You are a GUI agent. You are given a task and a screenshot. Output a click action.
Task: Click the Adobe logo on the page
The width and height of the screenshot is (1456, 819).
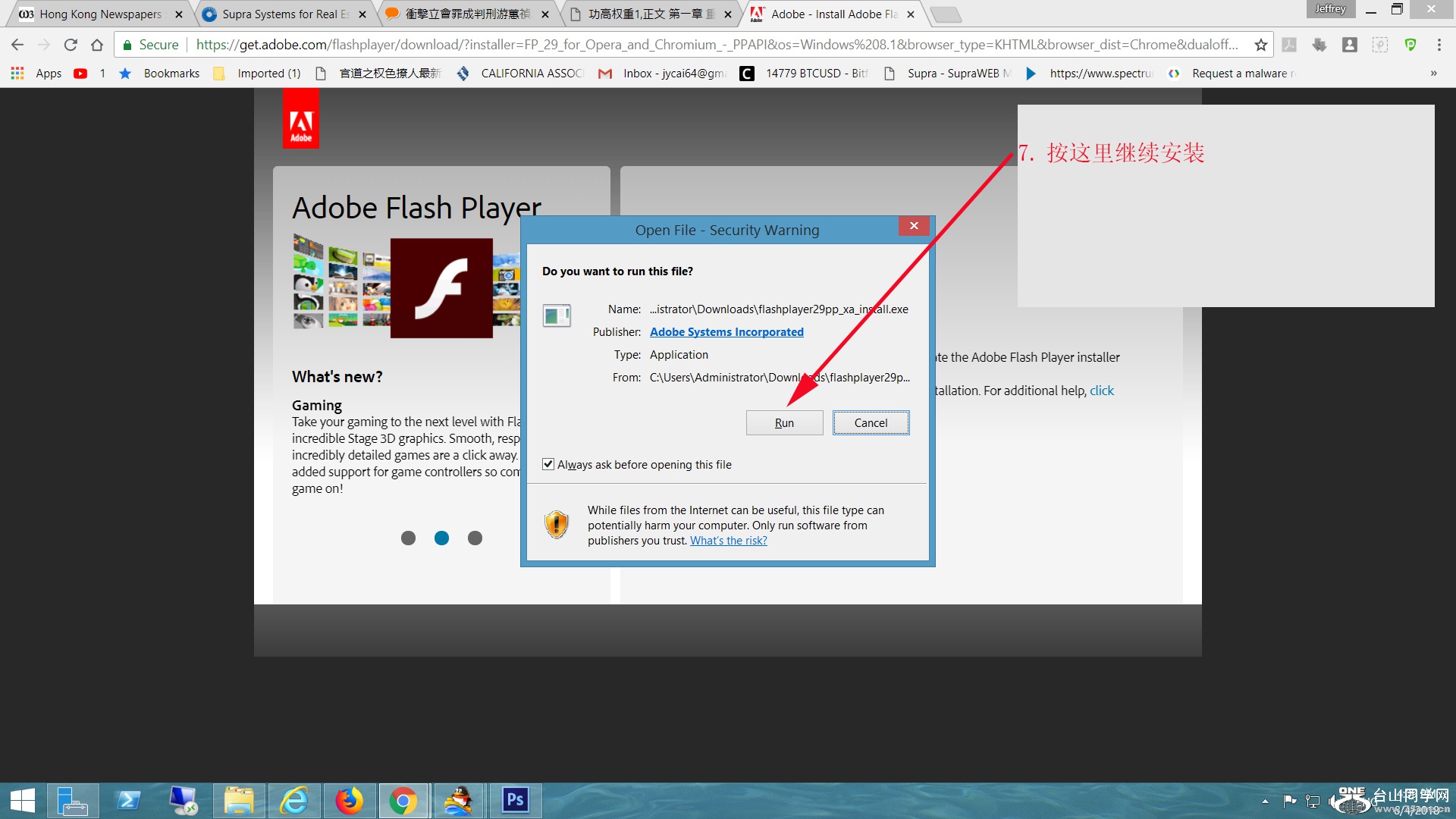pos(301,119)
